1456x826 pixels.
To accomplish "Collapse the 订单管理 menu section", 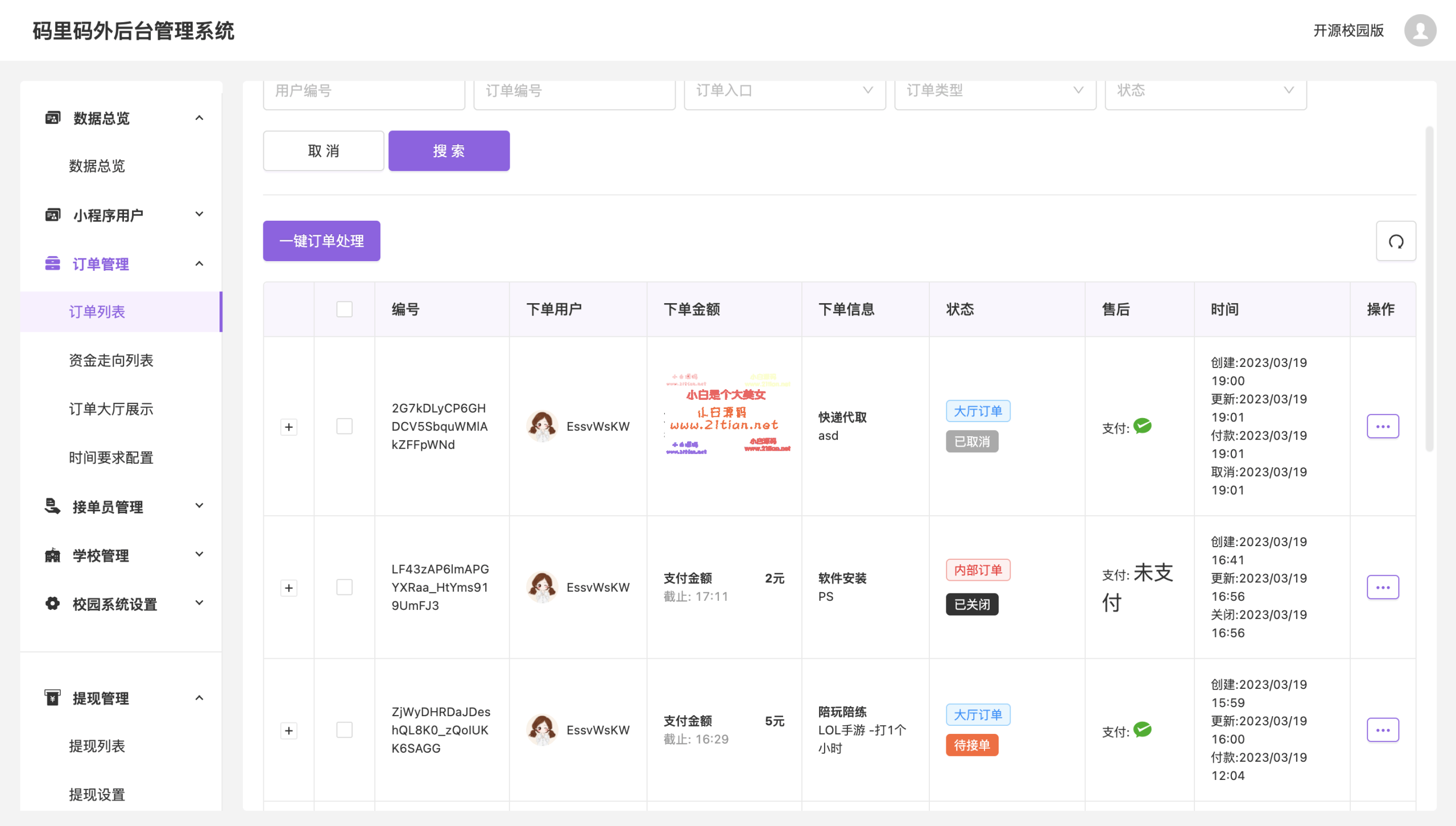I will 199,263.
